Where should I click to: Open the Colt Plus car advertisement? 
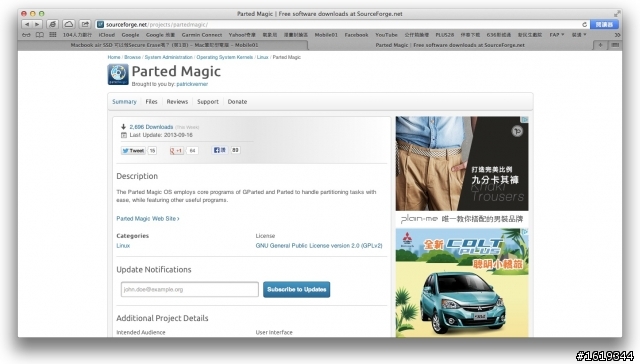[462, 283]
